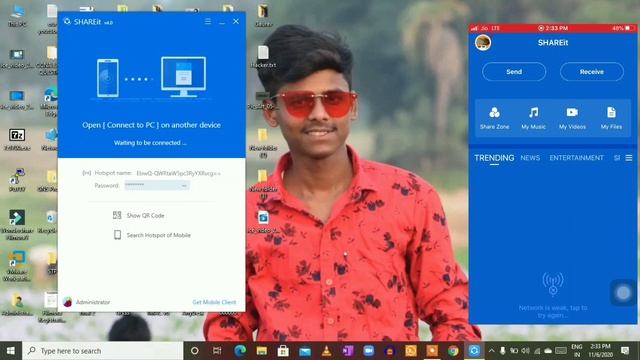Tap the Receive button on phone
Screen dimensions: 640x360
(x=591, y=72)
